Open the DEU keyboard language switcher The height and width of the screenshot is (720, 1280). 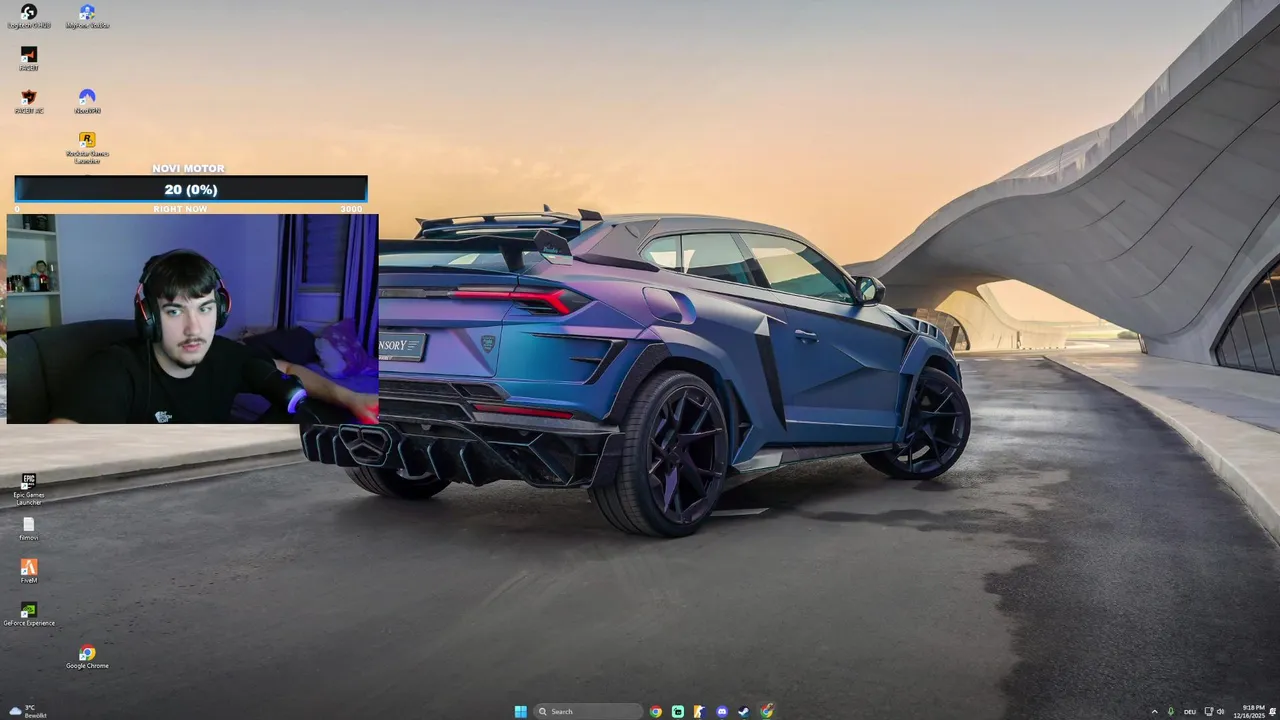tap(1190, 712)
